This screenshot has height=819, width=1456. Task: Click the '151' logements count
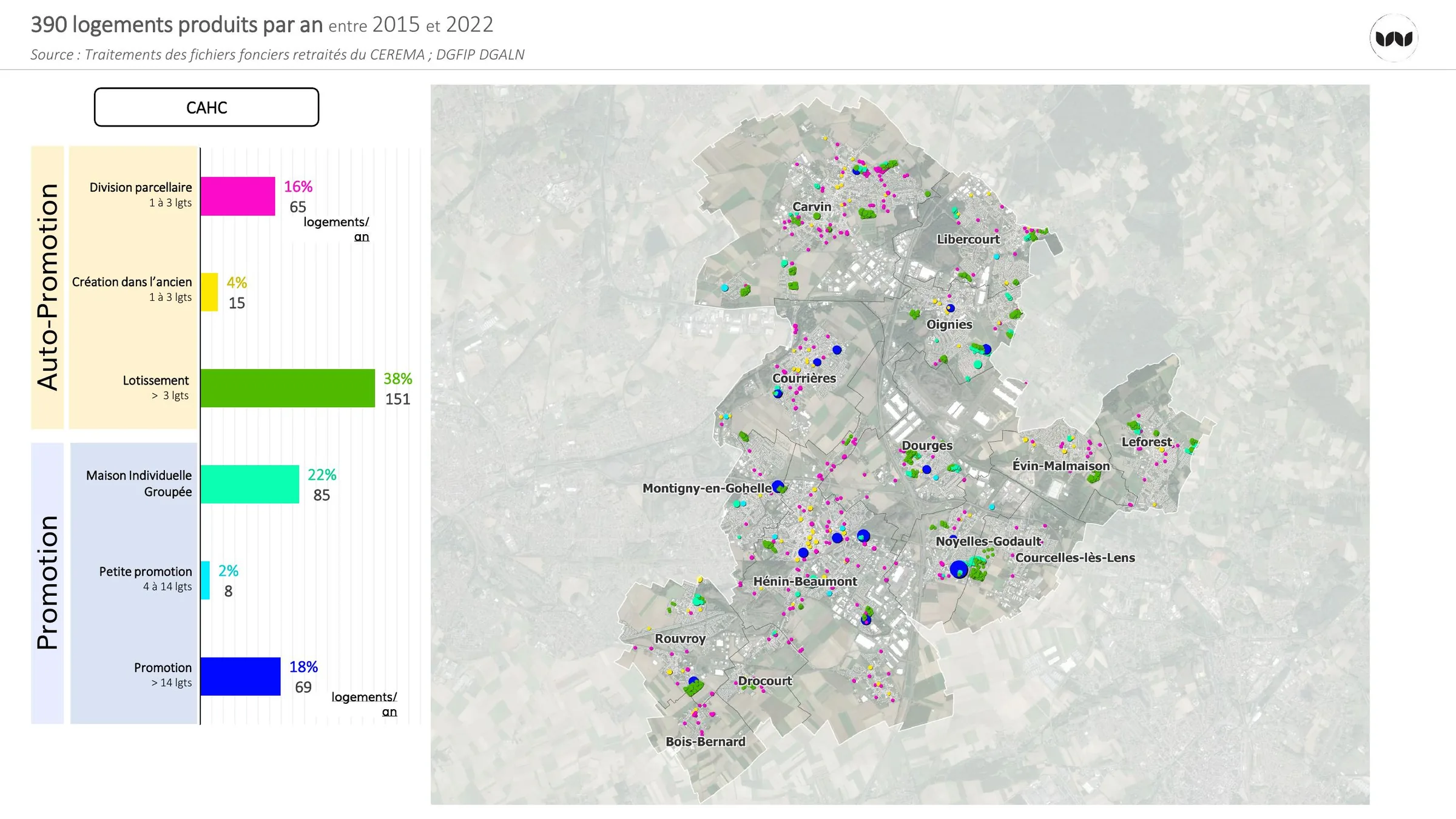[398, 399]
